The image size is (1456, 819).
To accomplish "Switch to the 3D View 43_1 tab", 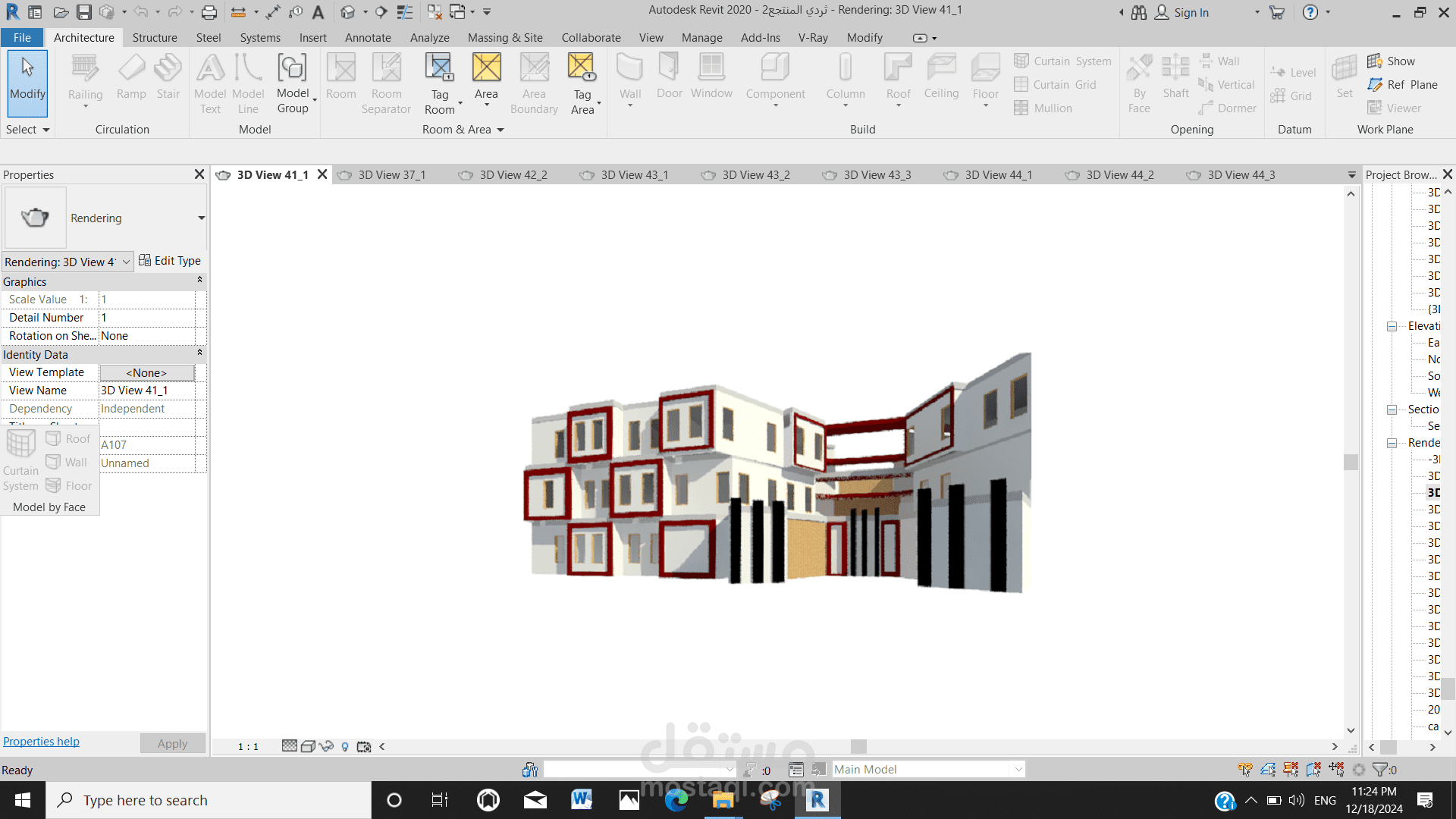I will [x=634, y=175].
